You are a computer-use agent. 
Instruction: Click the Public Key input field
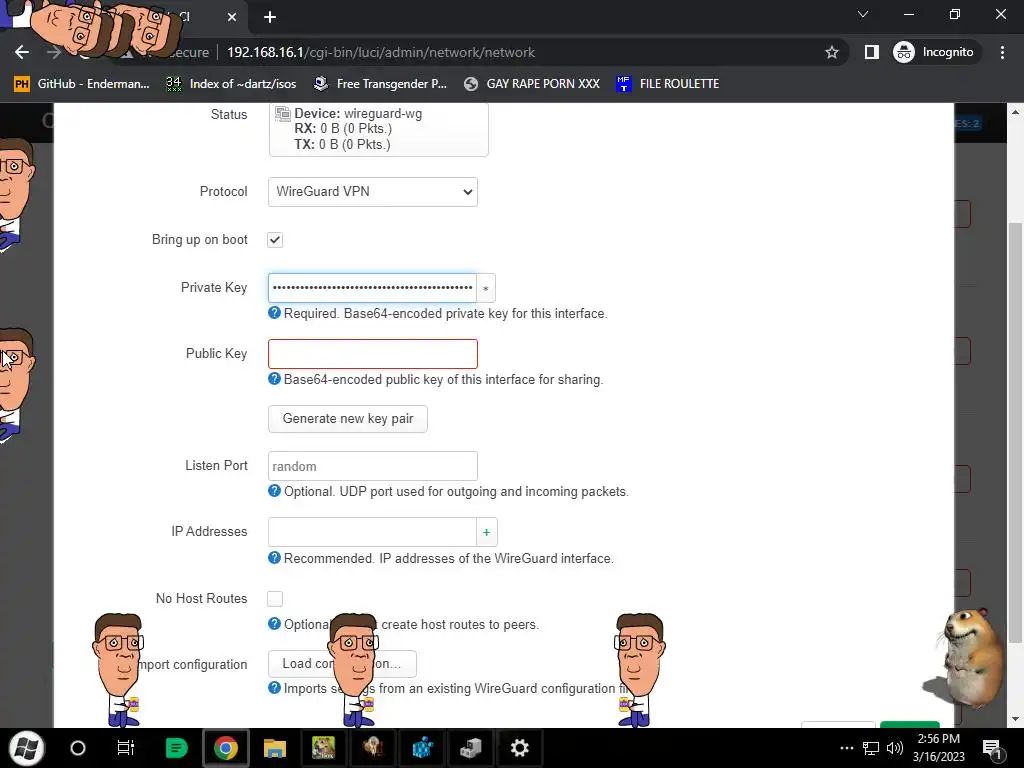pos(373,354)
